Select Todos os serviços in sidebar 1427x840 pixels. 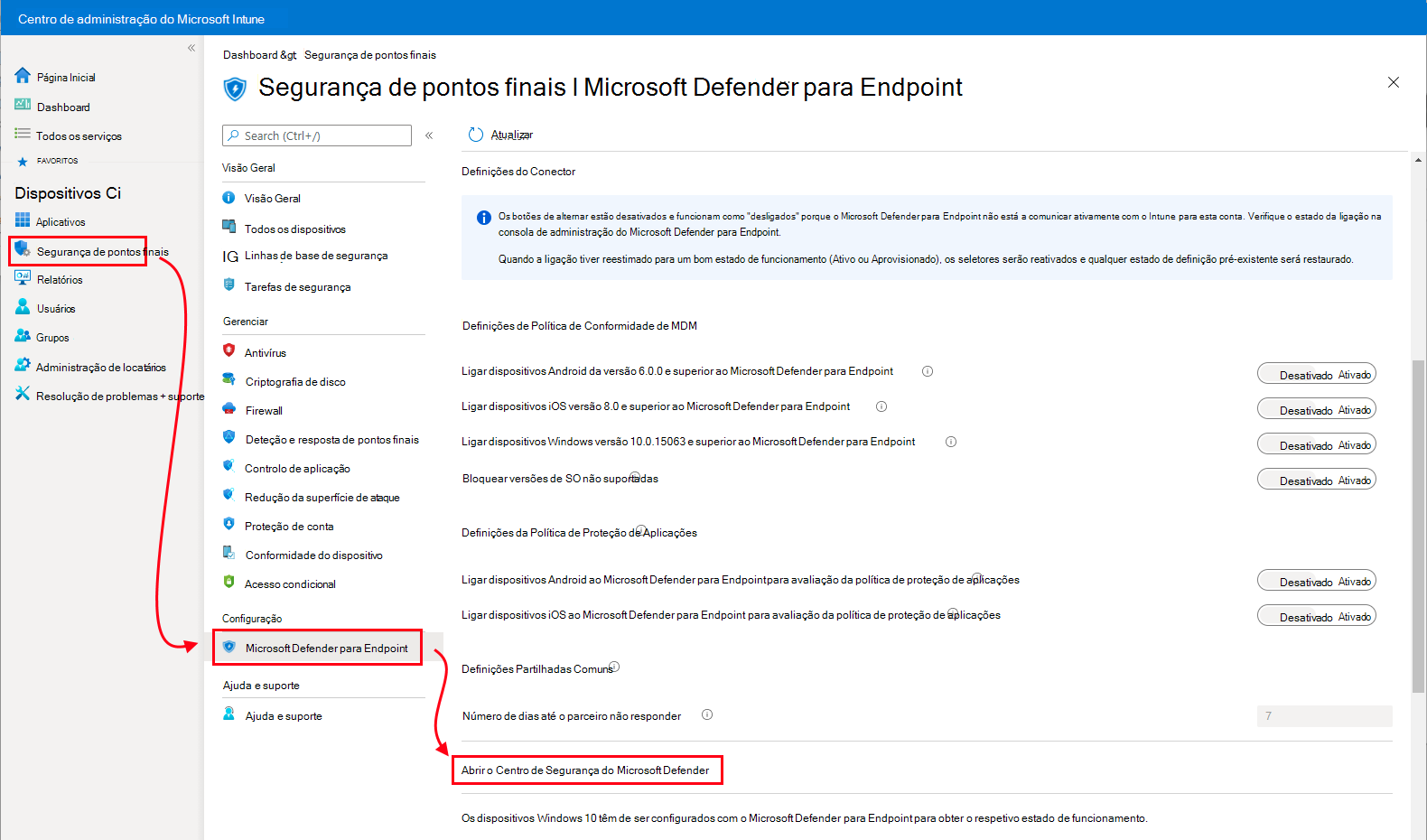click(x=79, y=136)
